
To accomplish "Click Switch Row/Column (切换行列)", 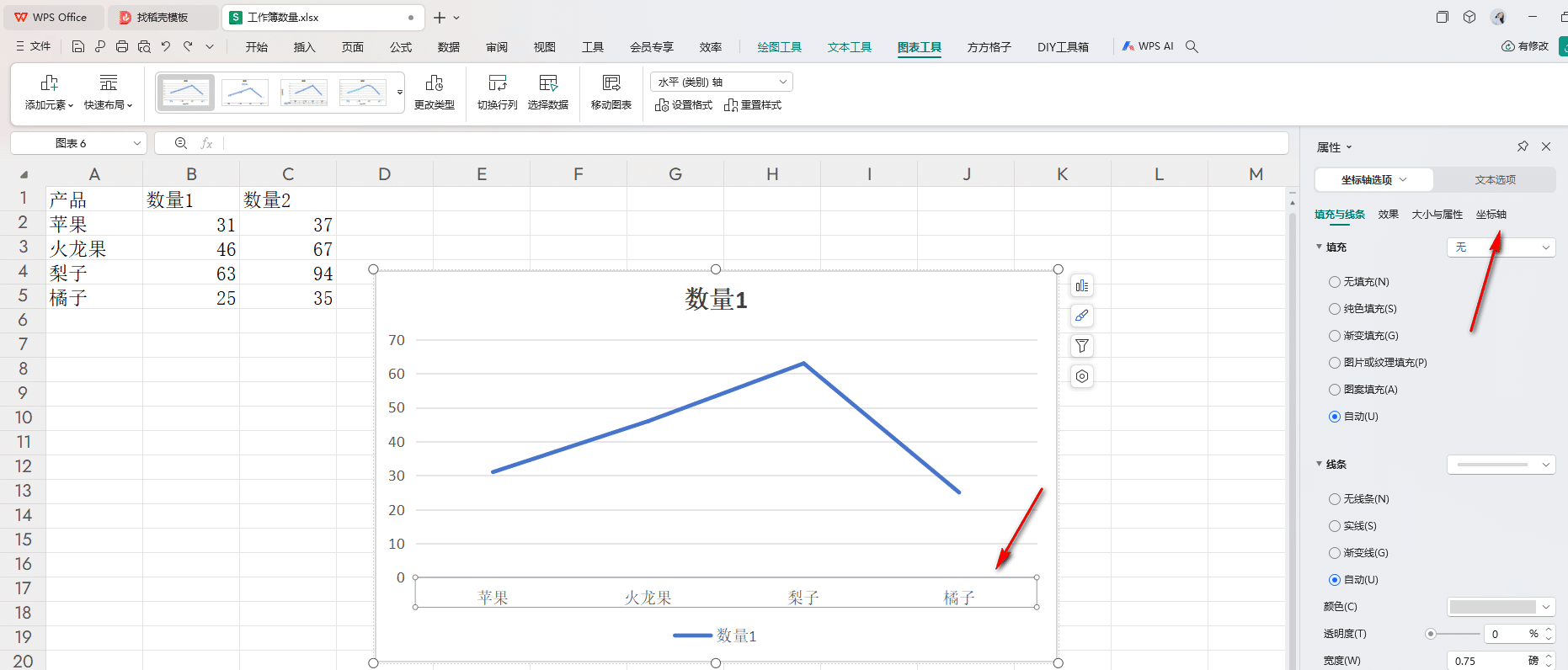I will click(498, 93).
